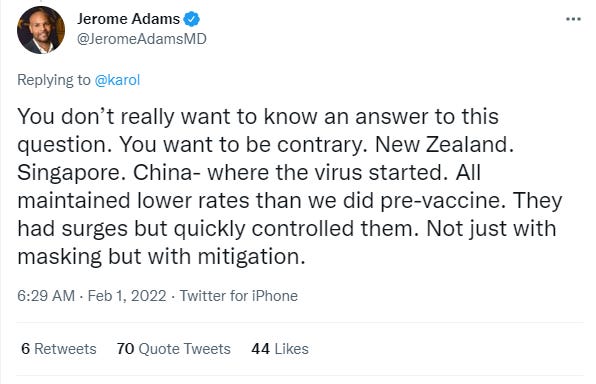Click the tweet's first line of text
Screen dimensions: 596x384
258,116
